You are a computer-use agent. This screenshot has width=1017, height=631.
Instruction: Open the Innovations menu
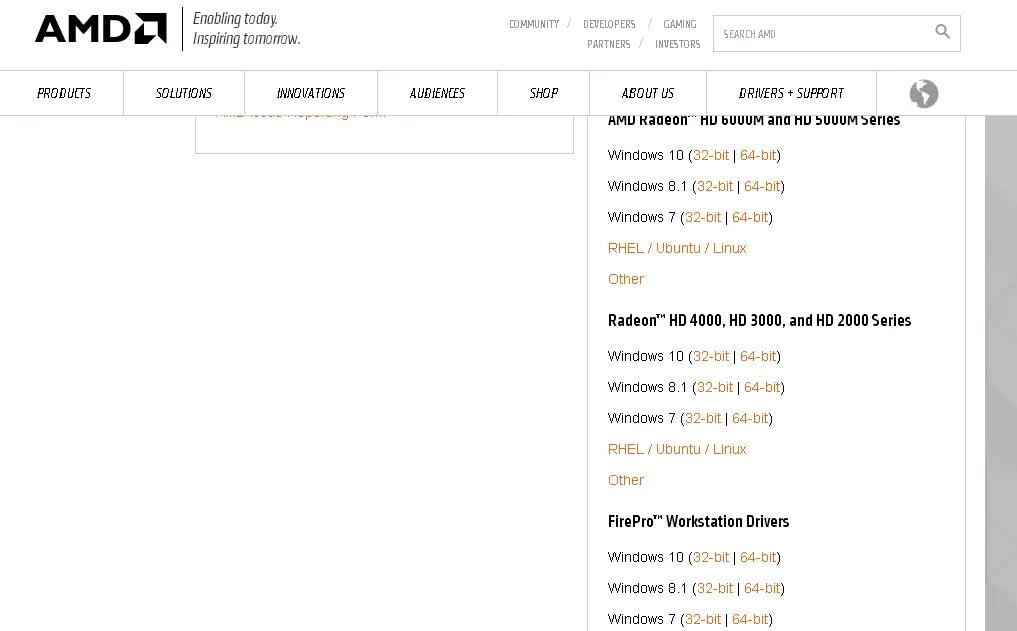pyautogui.click(x=311, y=93)
